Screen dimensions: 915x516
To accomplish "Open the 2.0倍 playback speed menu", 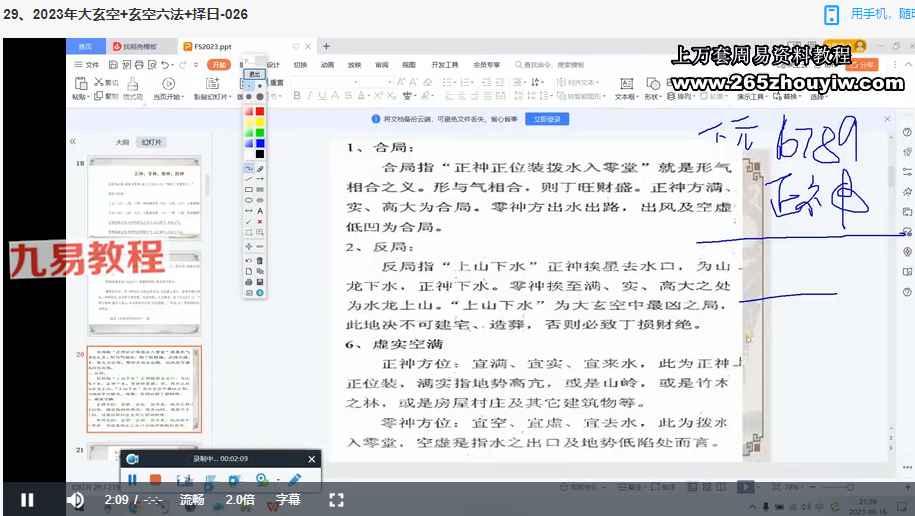I will [x=240, y=499].
